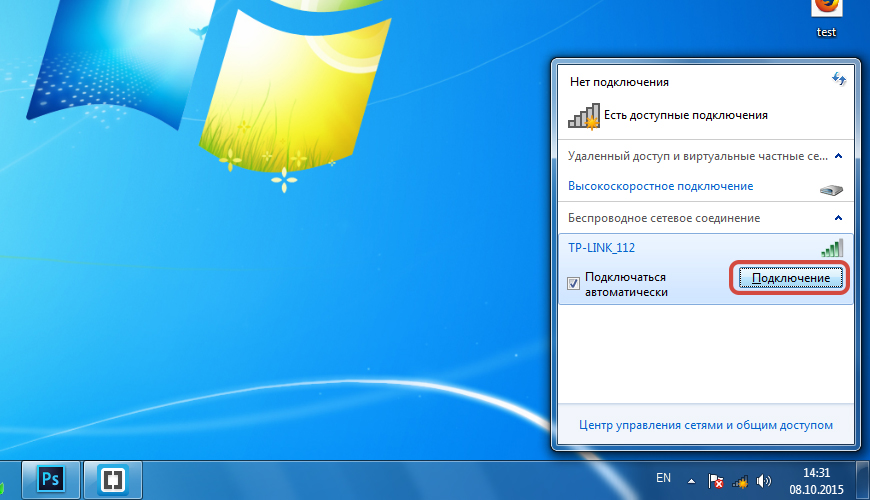Open the Brackets app on taskbar
The height and width of the screenshot is (500, 870).
coord(113,479)
